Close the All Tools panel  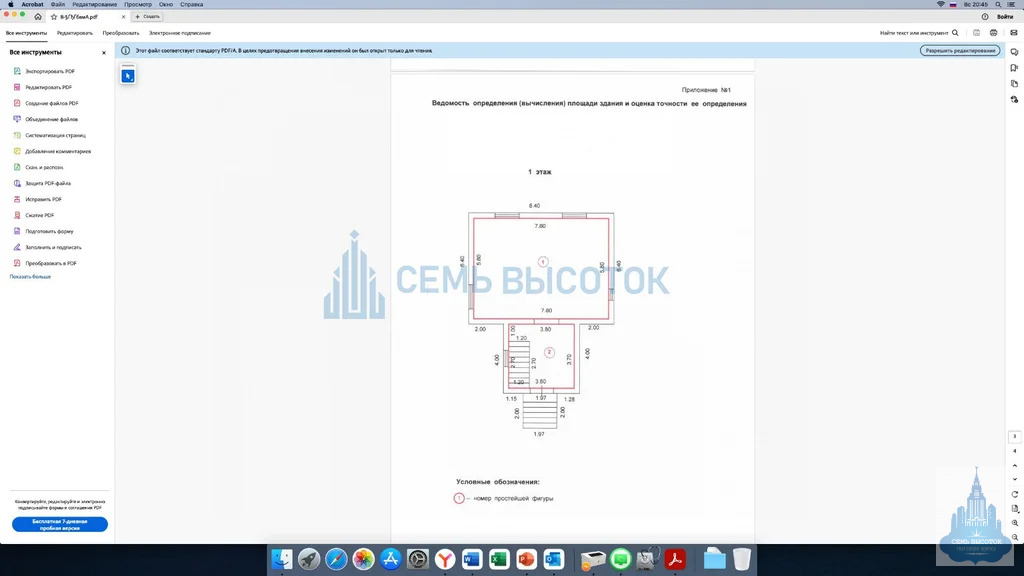[x=104, y=53]
